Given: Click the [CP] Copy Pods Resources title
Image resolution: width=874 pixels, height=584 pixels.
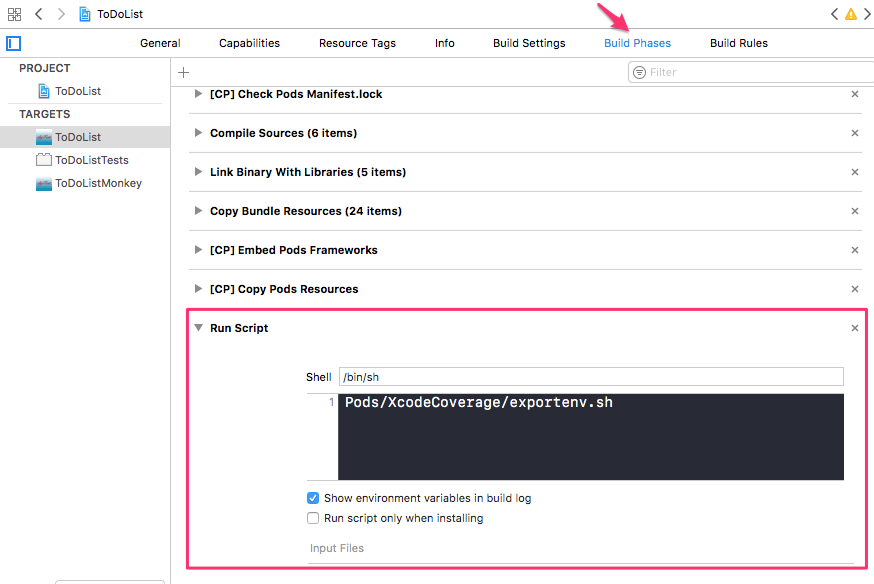Looking at the screenshot, I should [284, 289].
